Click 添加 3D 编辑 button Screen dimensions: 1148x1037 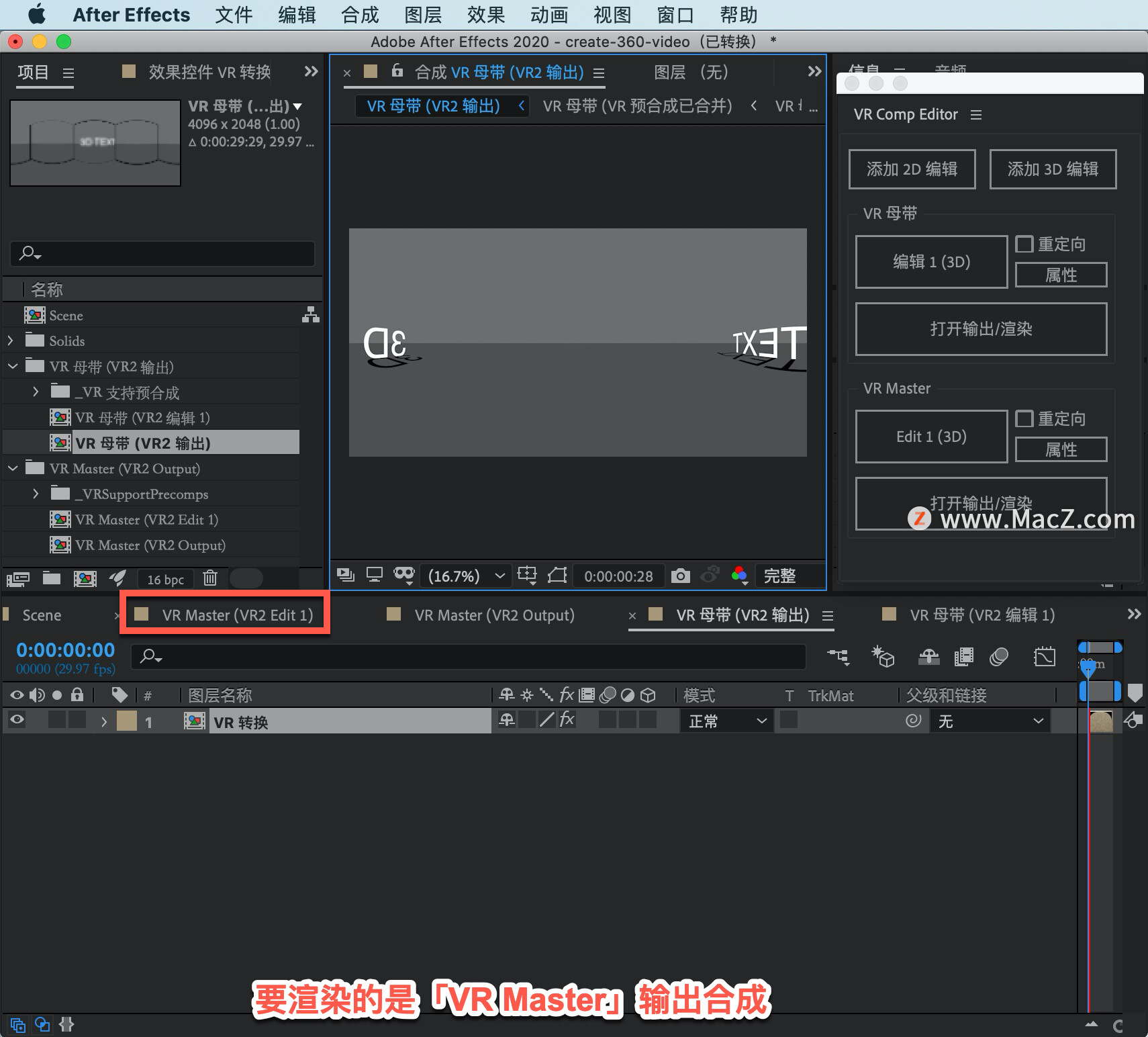pyautogui.click(x=1053, y=169)
